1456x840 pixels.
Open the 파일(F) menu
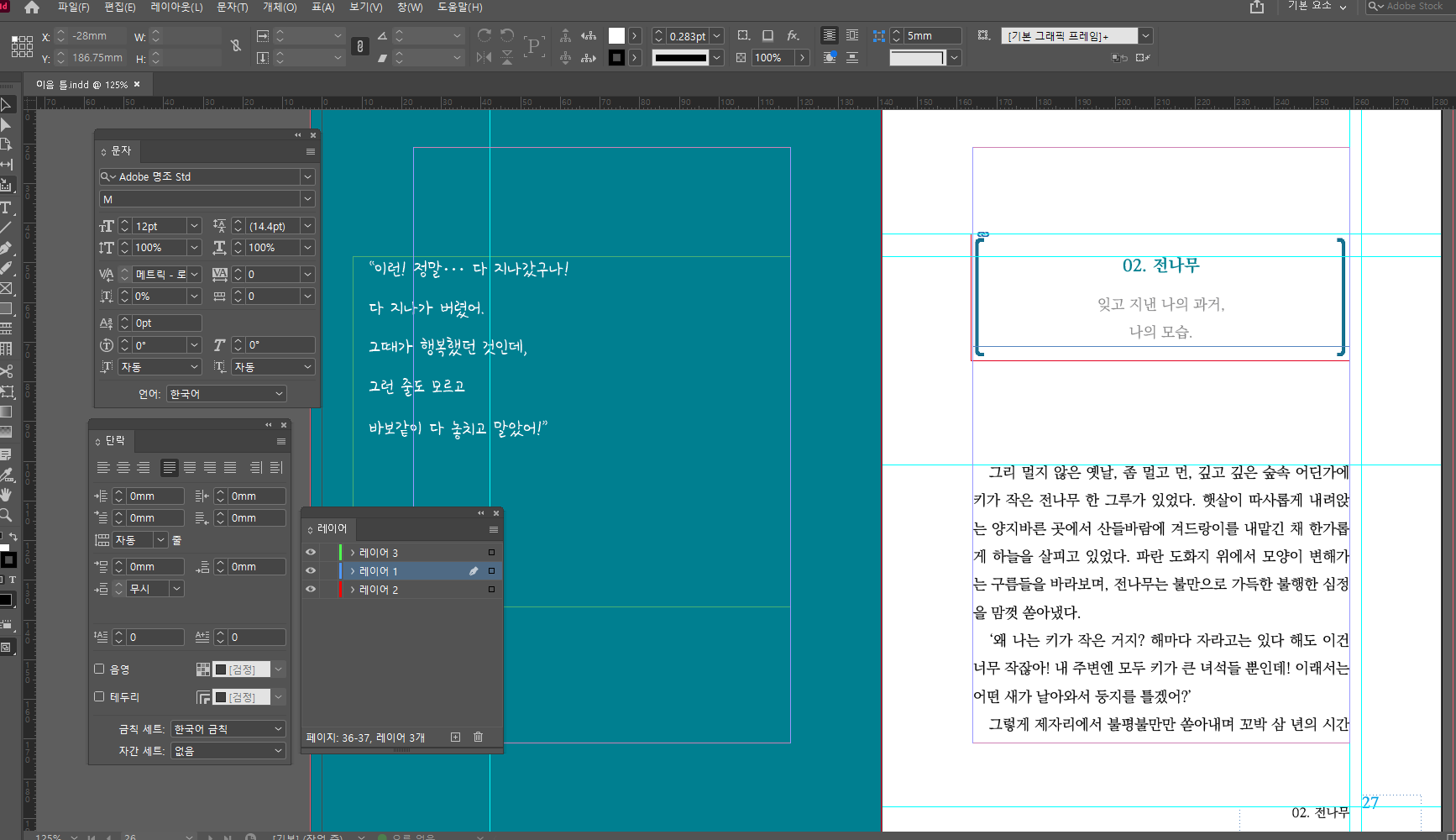[73, 7]
